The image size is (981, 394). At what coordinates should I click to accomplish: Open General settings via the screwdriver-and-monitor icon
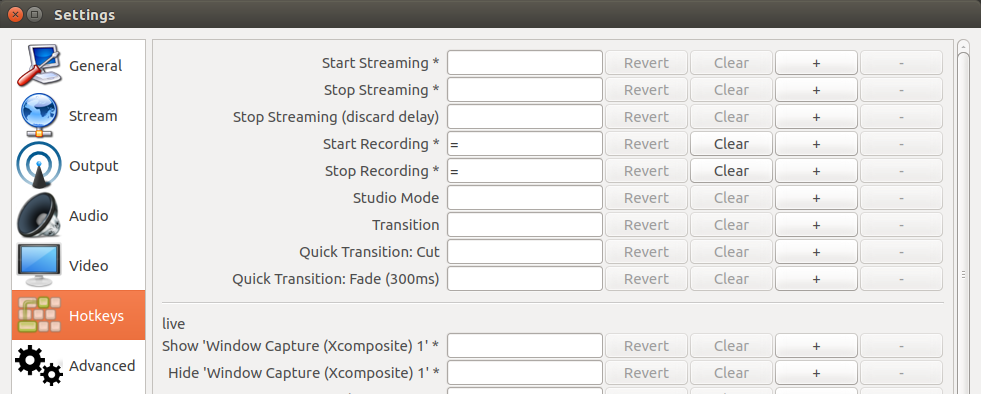(x=39, y=66)
